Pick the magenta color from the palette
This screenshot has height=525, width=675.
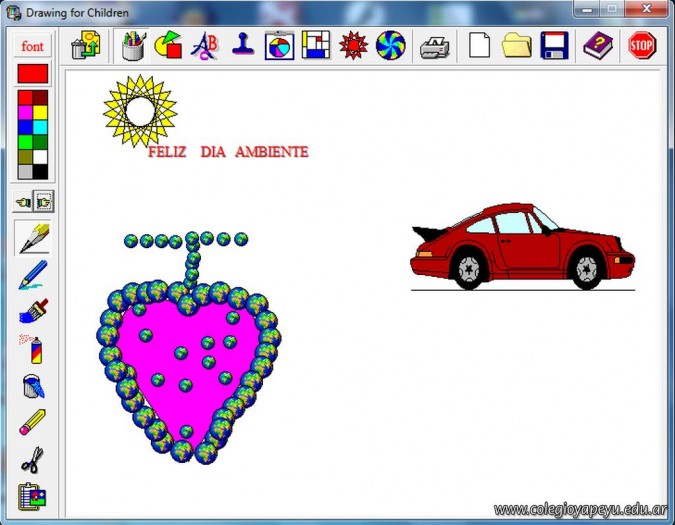coord(25,113)
